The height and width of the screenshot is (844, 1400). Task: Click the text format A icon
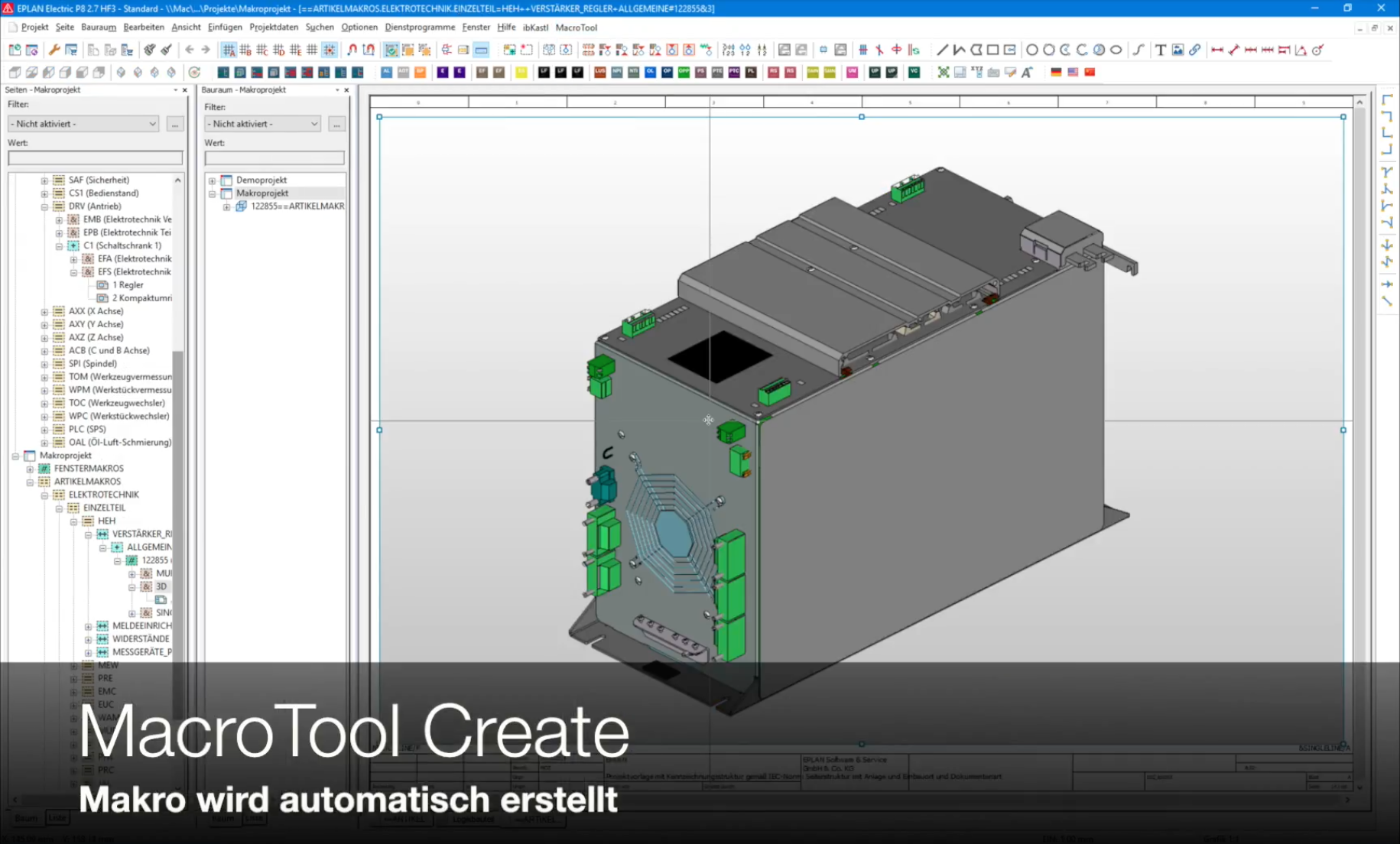(1027, 72)
